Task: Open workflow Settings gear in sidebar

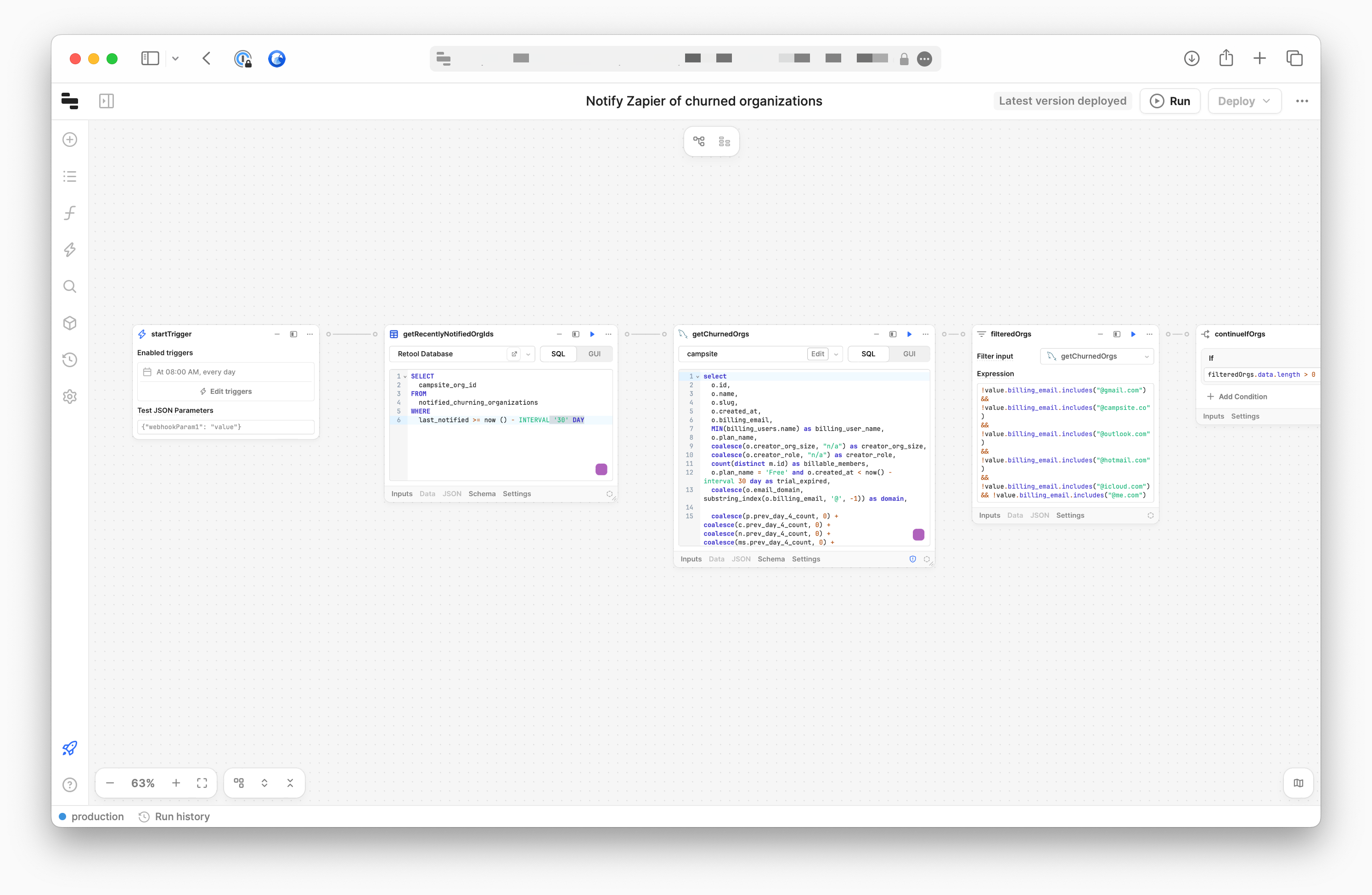Action: pyautogui.click(x=70, y=397)
